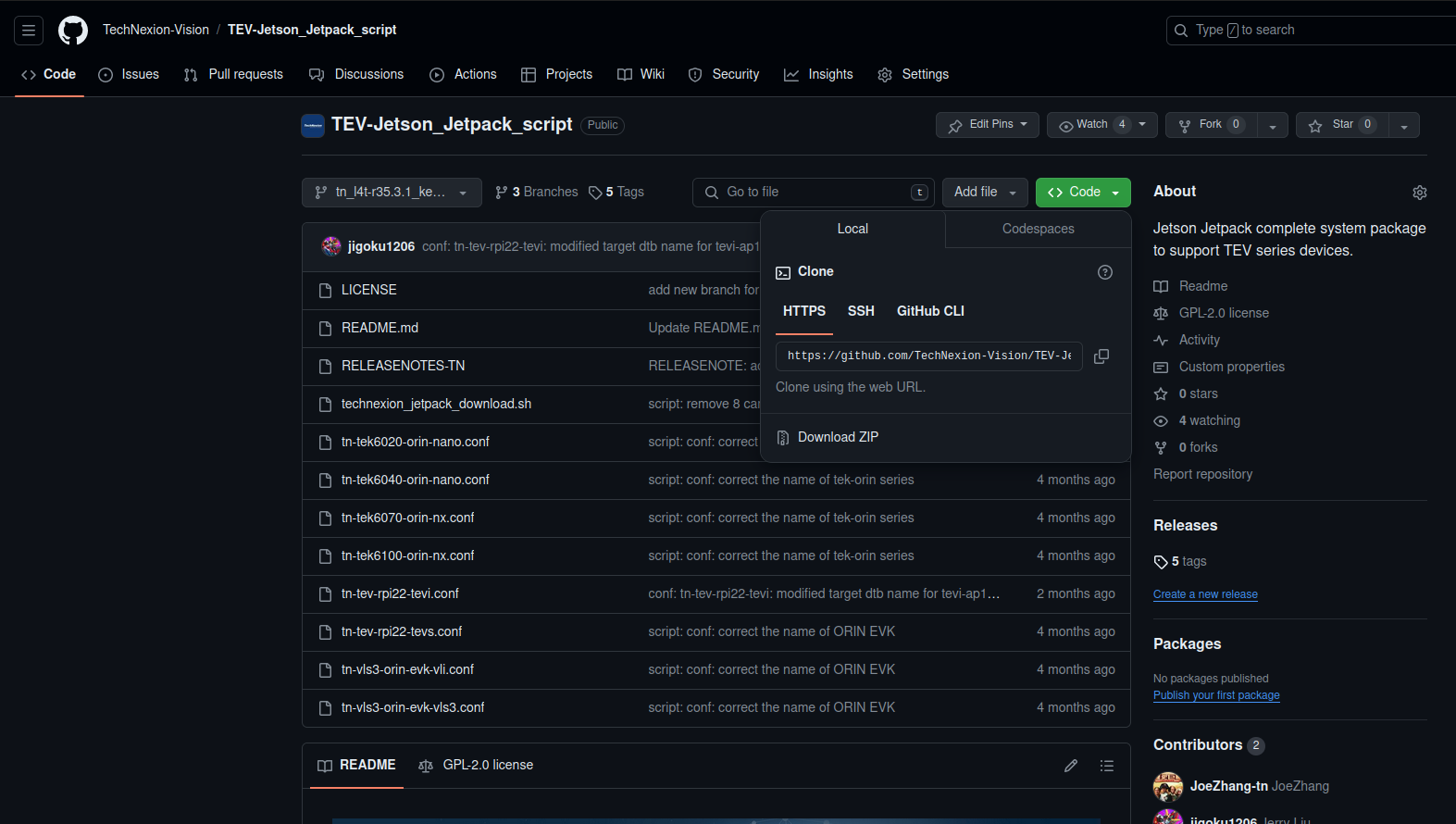
Task: Open tn-tek6020-orin-nano.conf file
Action: pos(415,443)
